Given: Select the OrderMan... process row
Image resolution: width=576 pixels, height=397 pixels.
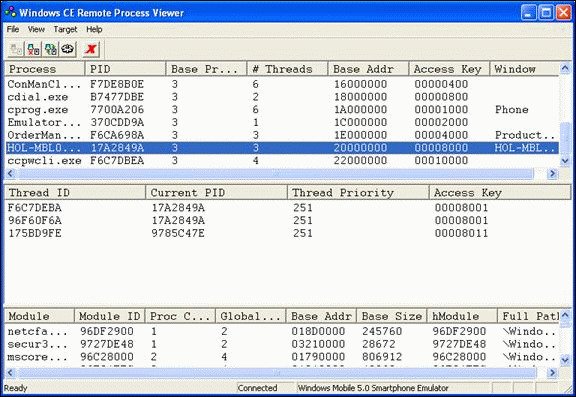Looking at the screenshot, I should (x=282, y=135).
